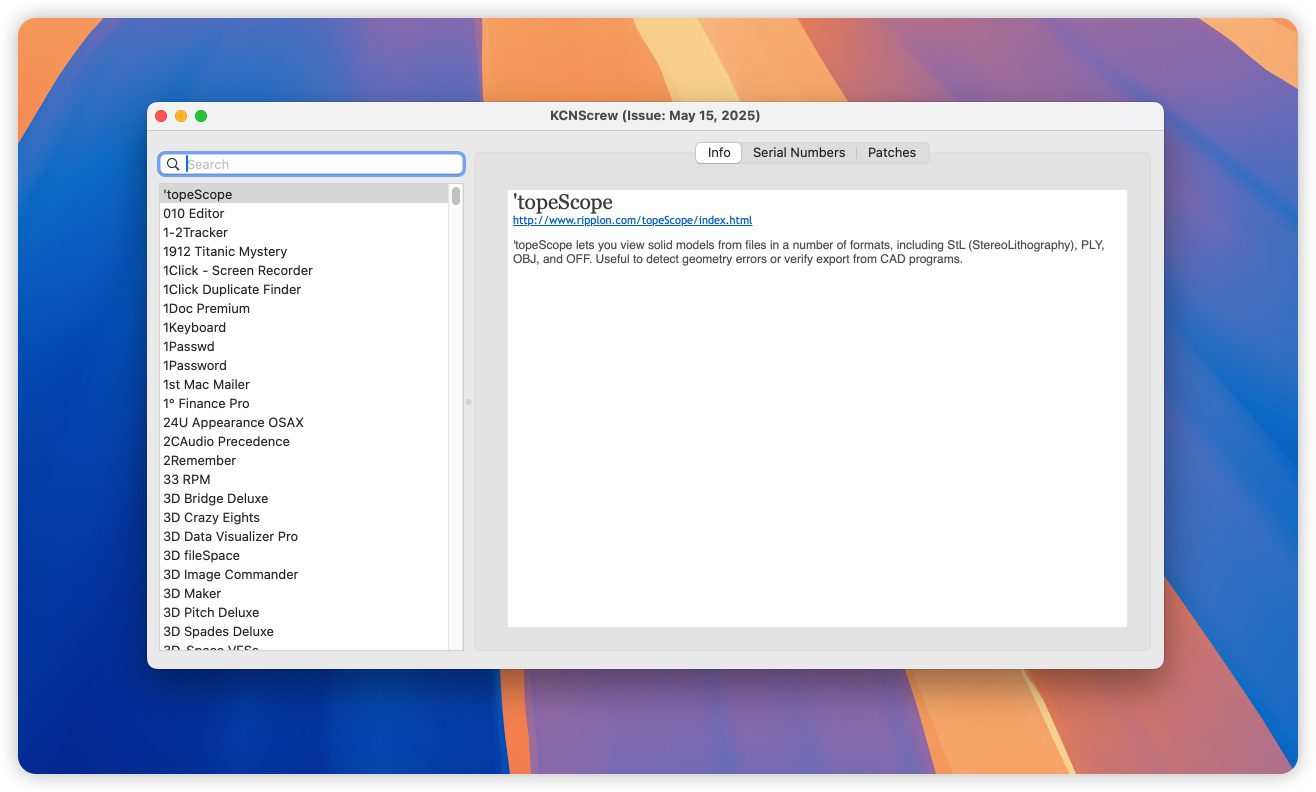Viewport: 1316px width, 792px height.
Task: Select 1-2Tracker in the list
Action: point(305,232)
